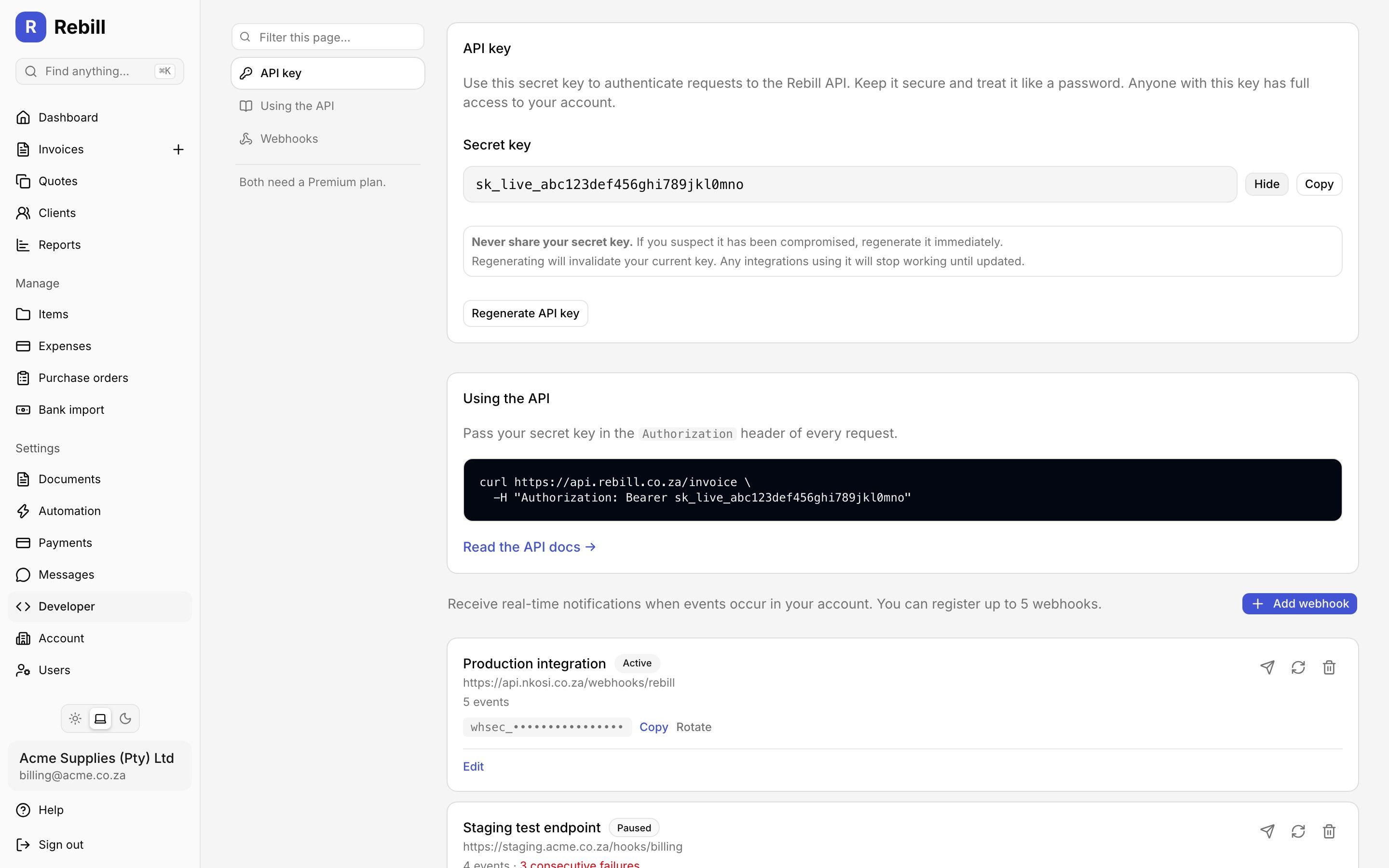Go to Automation settings

coord(99,511)
